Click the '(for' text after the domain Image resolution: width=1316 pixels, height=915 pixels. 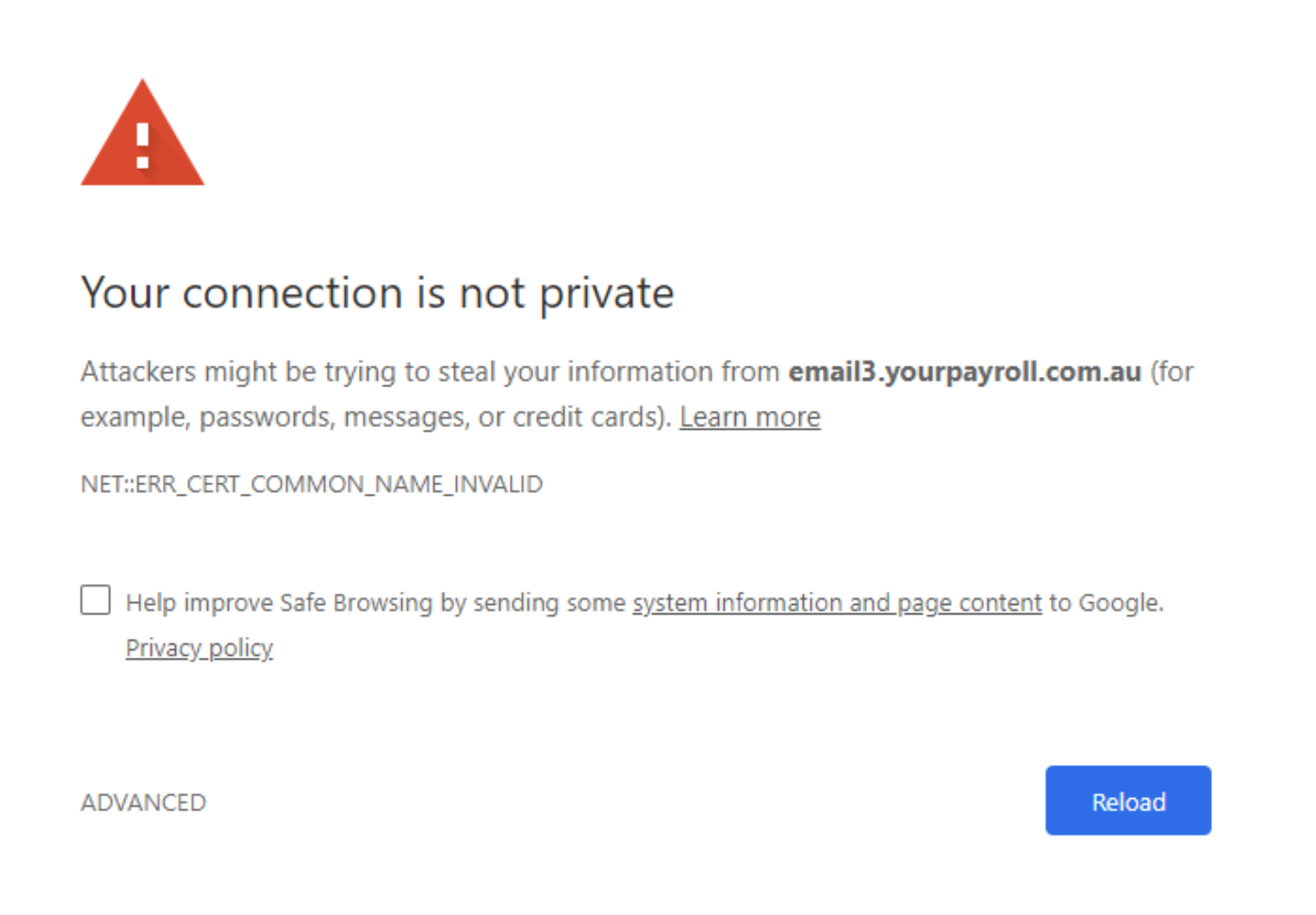click(1172, 371)
